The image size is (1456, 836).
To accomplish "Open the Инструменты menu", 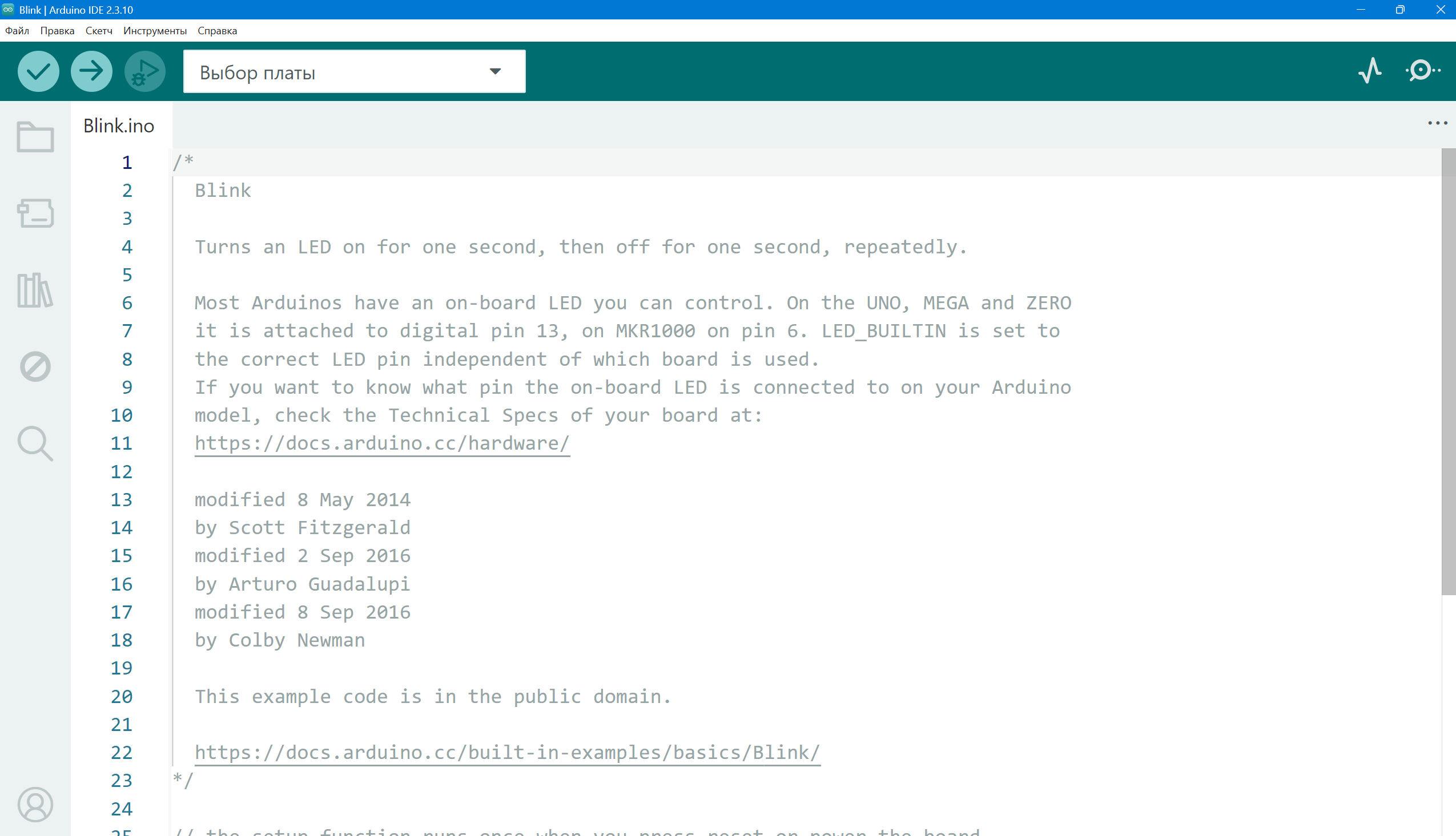I will [x=155, y=30].
